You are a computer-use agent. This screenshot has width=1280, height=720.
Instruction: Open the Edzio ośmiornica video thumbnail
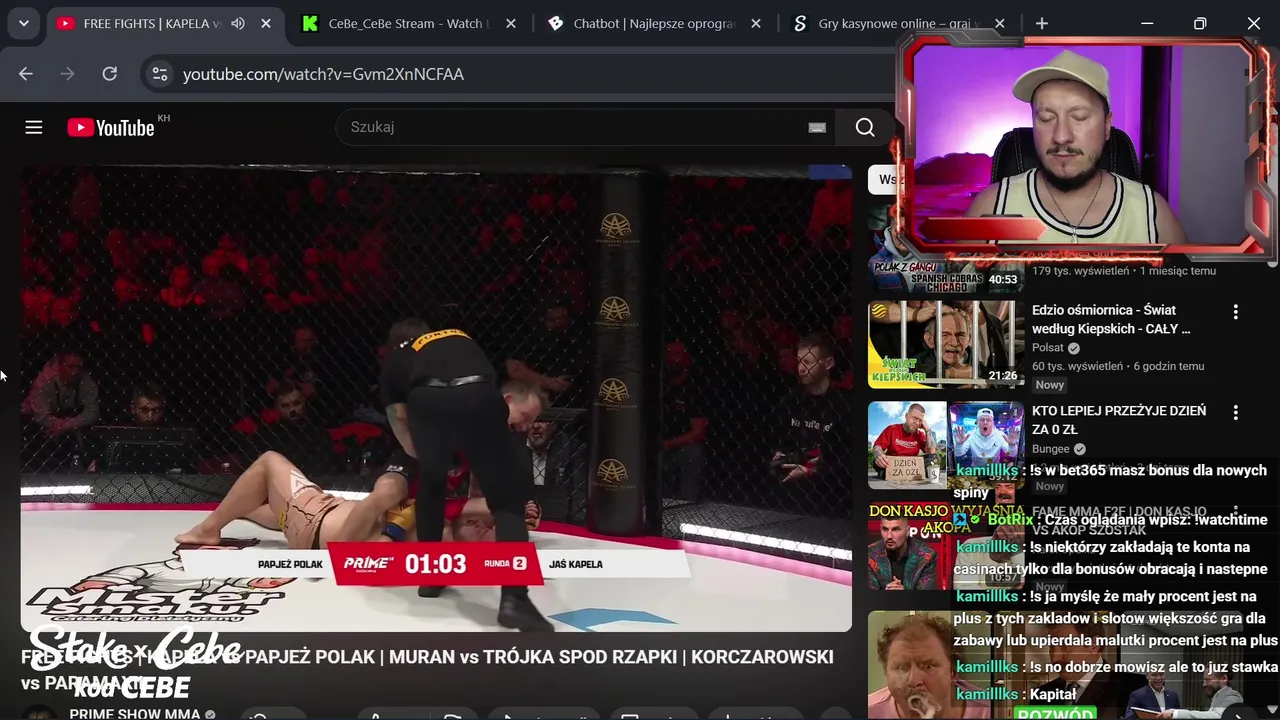coord(946,344)
